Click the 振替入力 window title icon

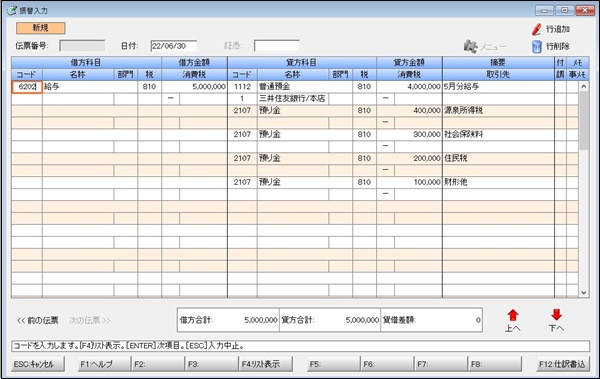(x=12, y=10)
